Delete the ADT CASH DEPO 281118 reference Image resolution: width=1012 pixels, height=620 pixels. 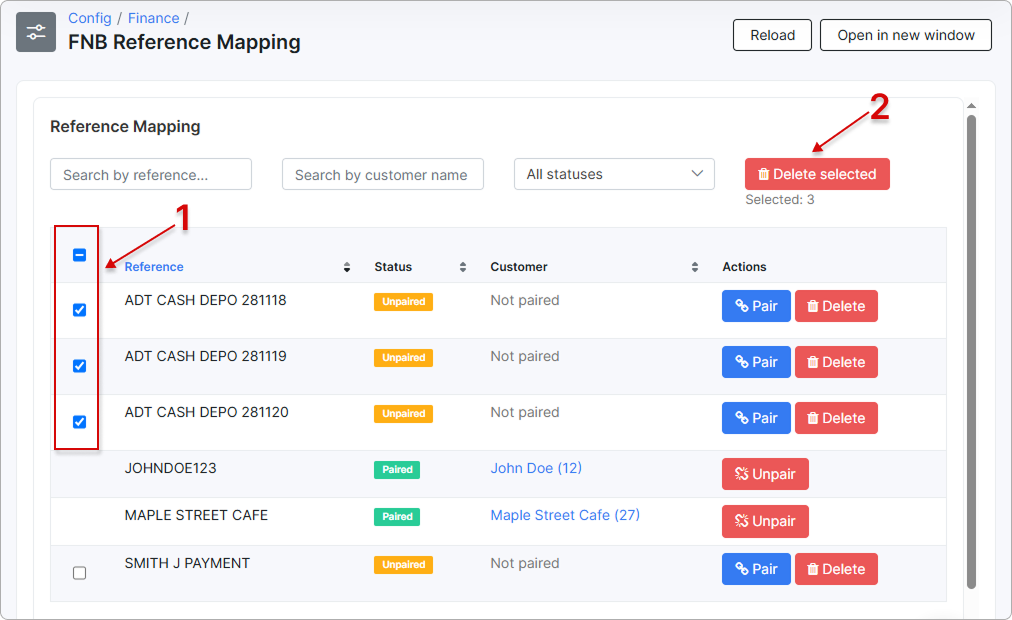tap(836, 306)
